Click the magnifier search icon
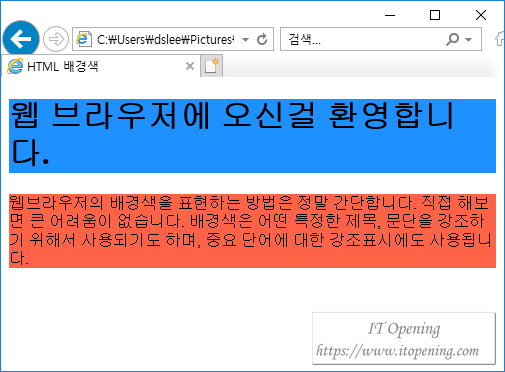Image resolution: width=505 pixels, height=372 pixels. (x=453, y=39)
